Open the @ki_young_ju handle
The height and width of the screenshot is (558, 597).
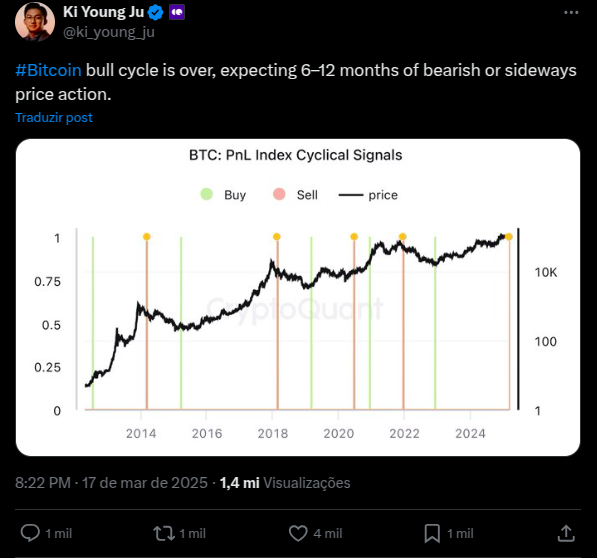point(109,32)
